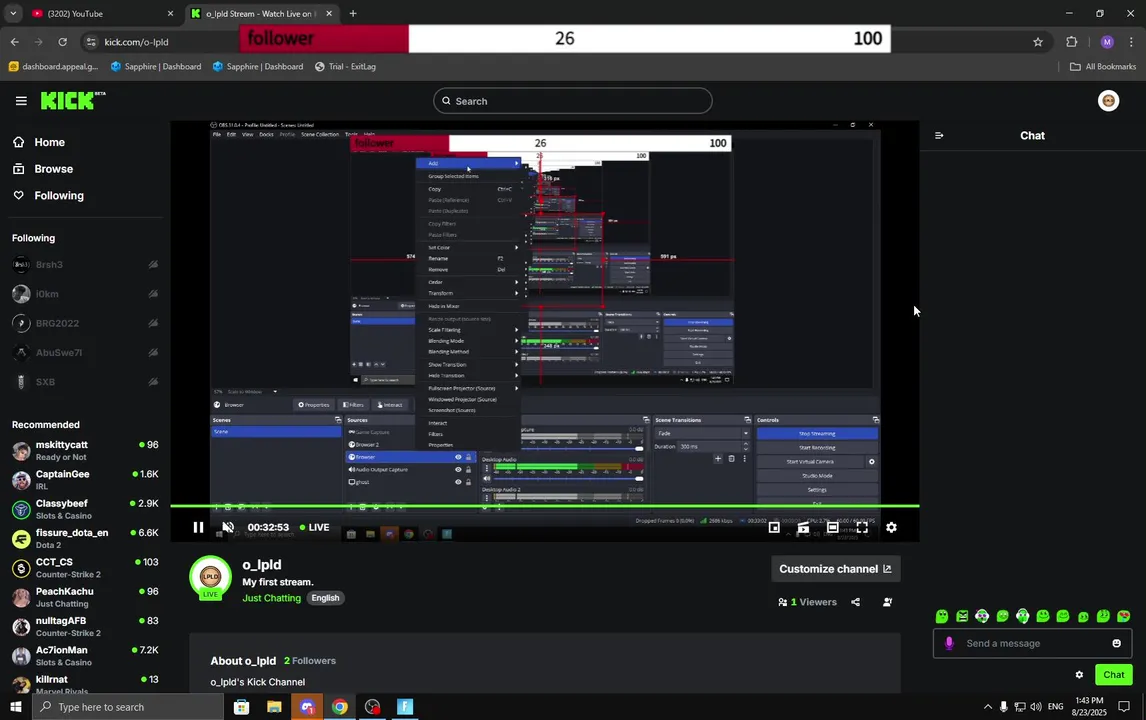Open a new browser tab
Image resolution: width=1146 pixels, height=720 pixels.
click(x=353, y=13)
